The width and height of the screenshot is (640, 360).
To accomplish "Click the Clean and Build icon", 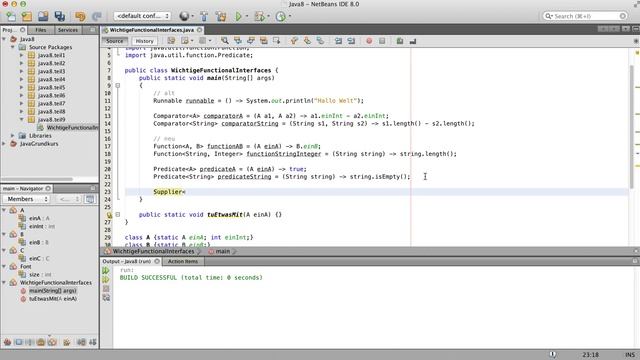I will click(x=221, y=16).
